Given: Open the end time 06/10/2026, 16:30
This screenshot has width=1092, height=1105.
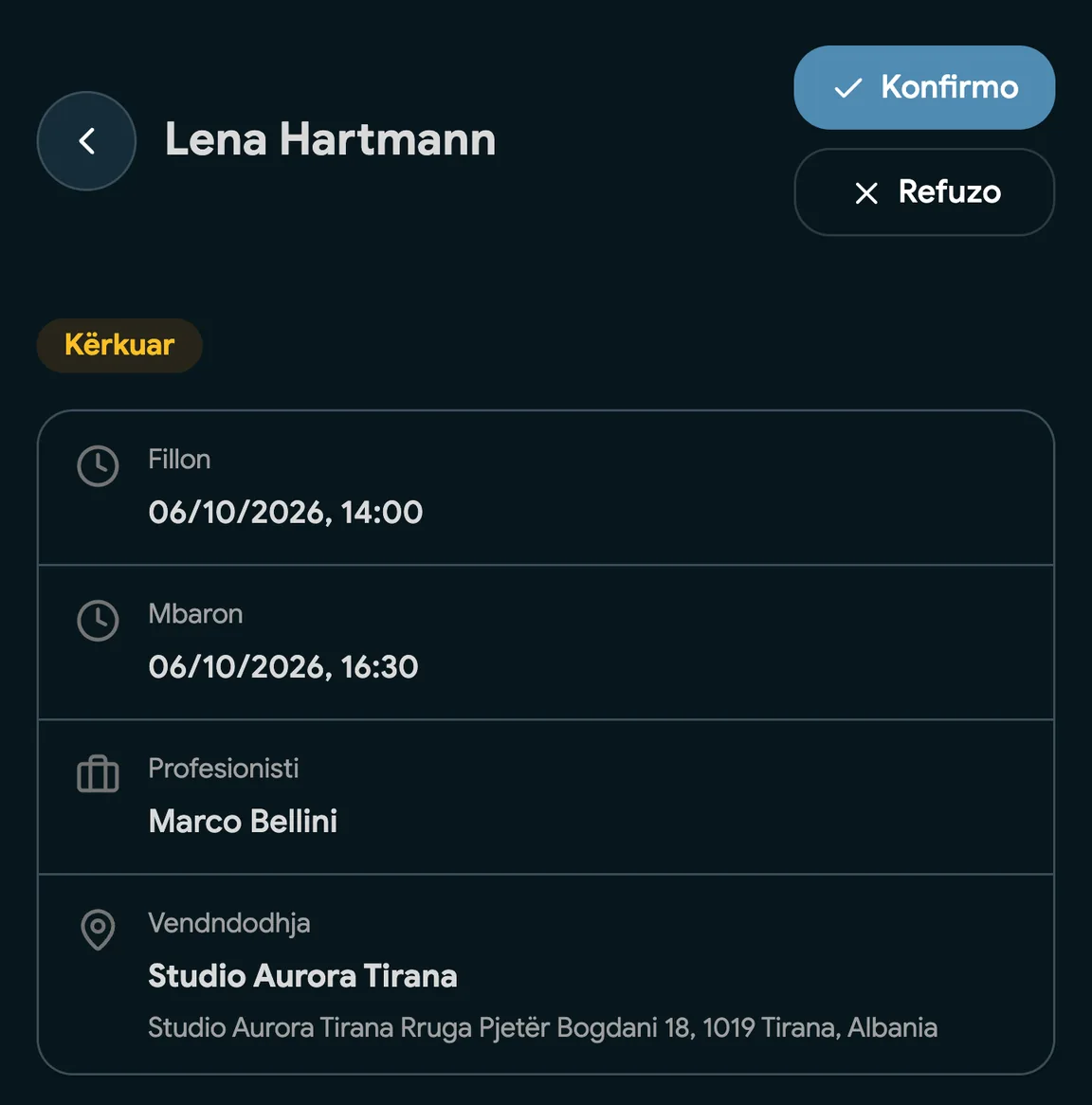Looking at the screenshot, I should click(283, 666).
